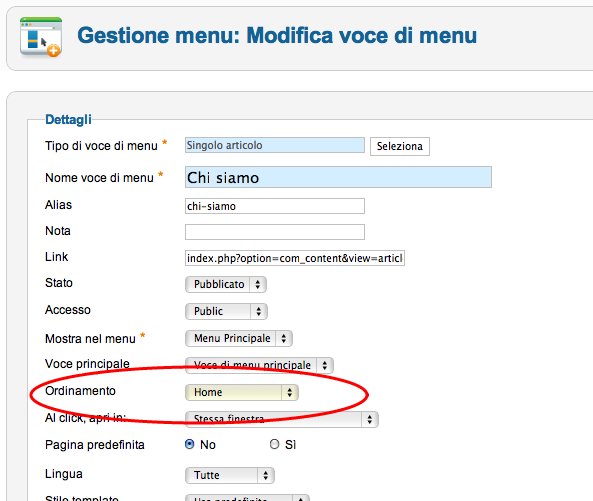This screenshot has width=593, height=501.
Task: Click the Link field with index.php
Action: pos(295,258)
